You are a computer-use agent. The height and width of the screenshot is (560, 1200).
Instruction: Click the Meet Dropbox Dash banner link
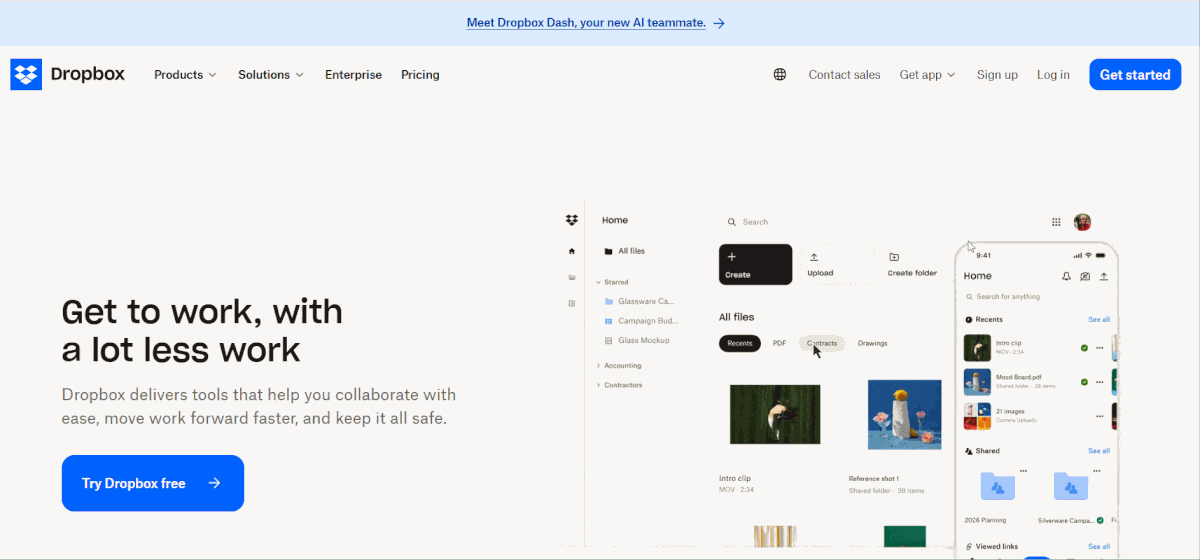tap(596, 22)
